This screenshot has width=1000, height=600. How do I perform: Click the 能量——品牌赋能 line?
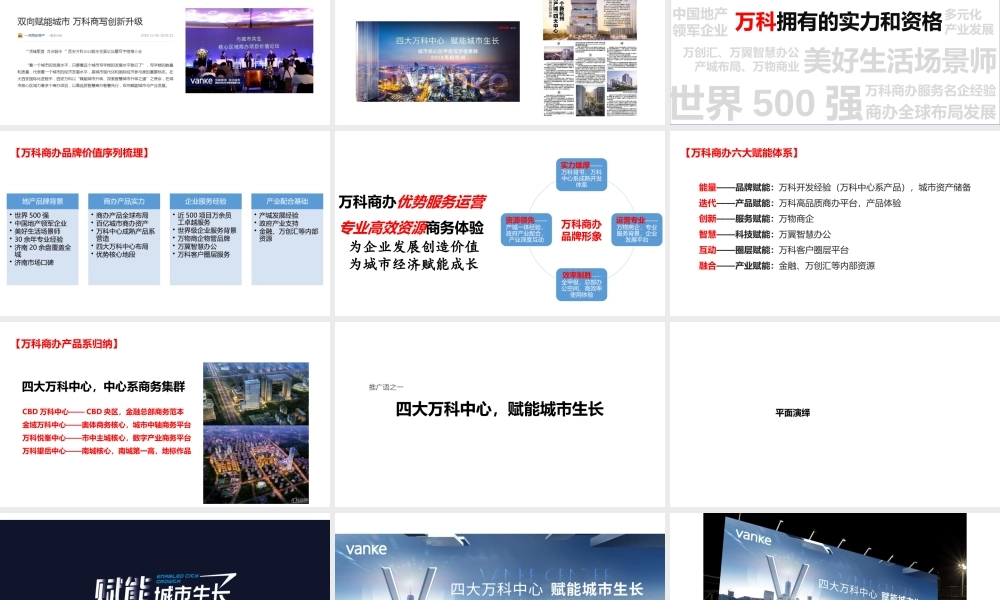coord(834,187)
